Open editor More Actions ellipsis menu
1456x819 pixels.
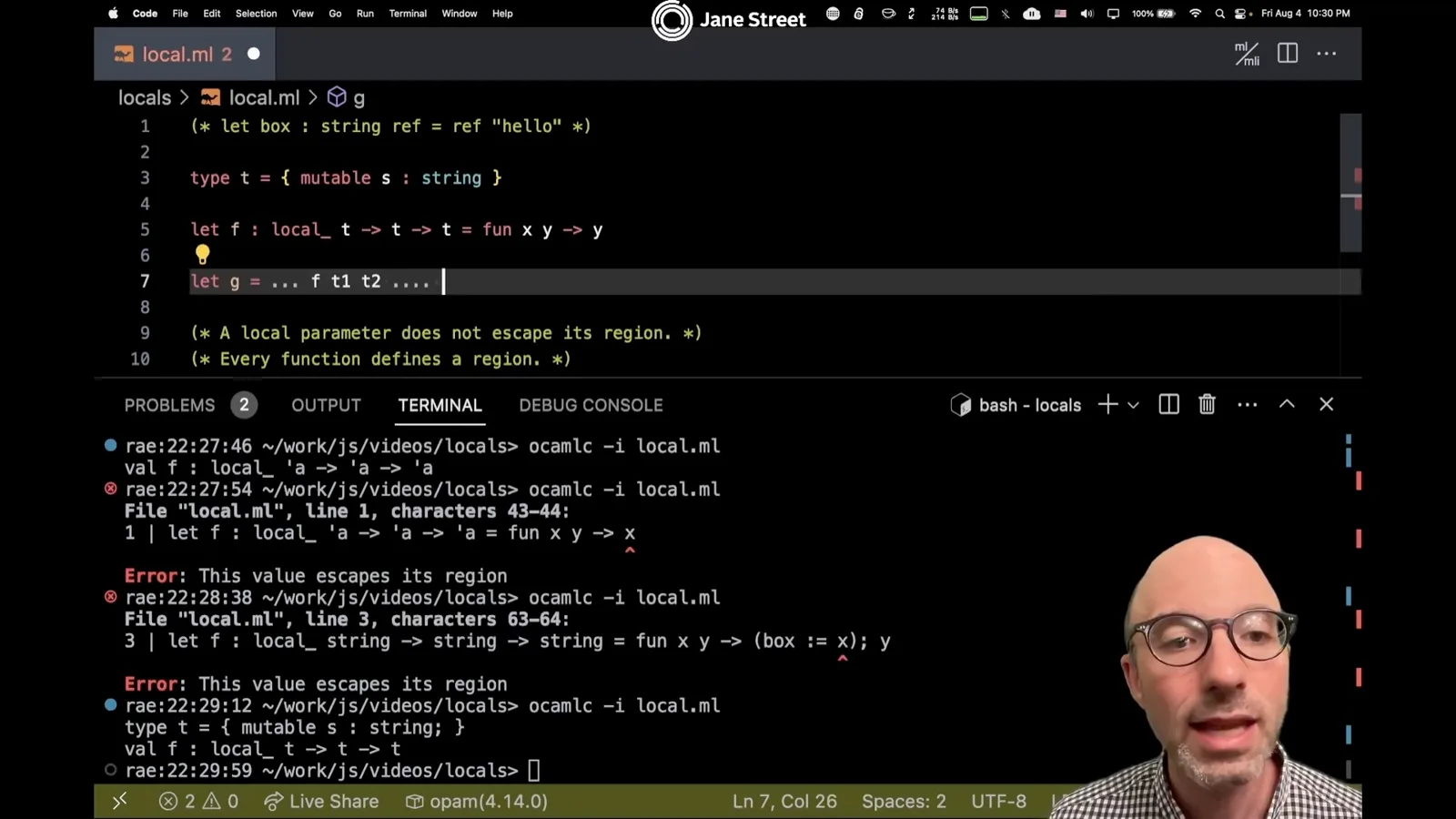click(x=1327, y=54)
